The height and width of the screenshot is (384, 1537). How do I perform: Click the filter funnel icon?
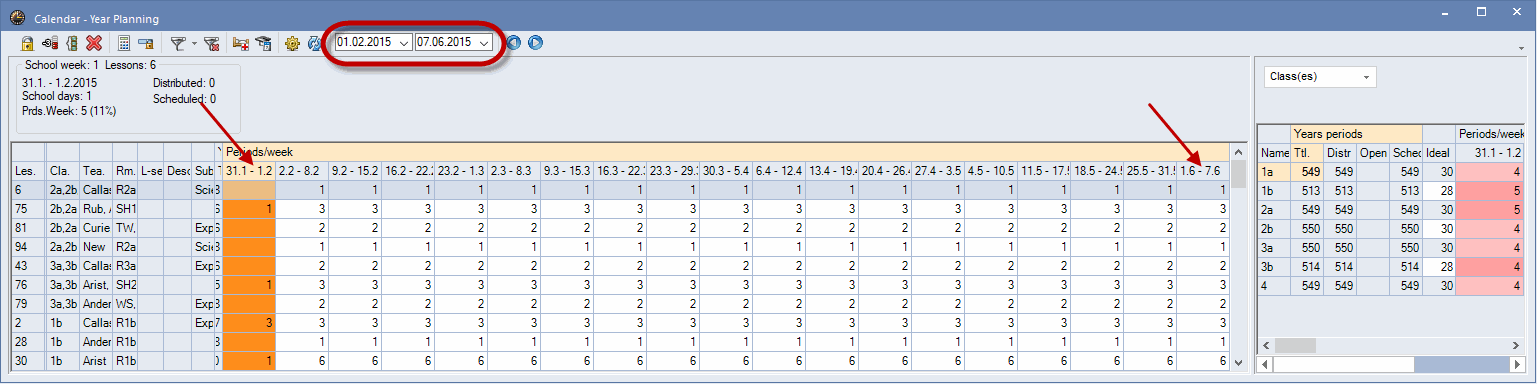click(x=177, y=43)
